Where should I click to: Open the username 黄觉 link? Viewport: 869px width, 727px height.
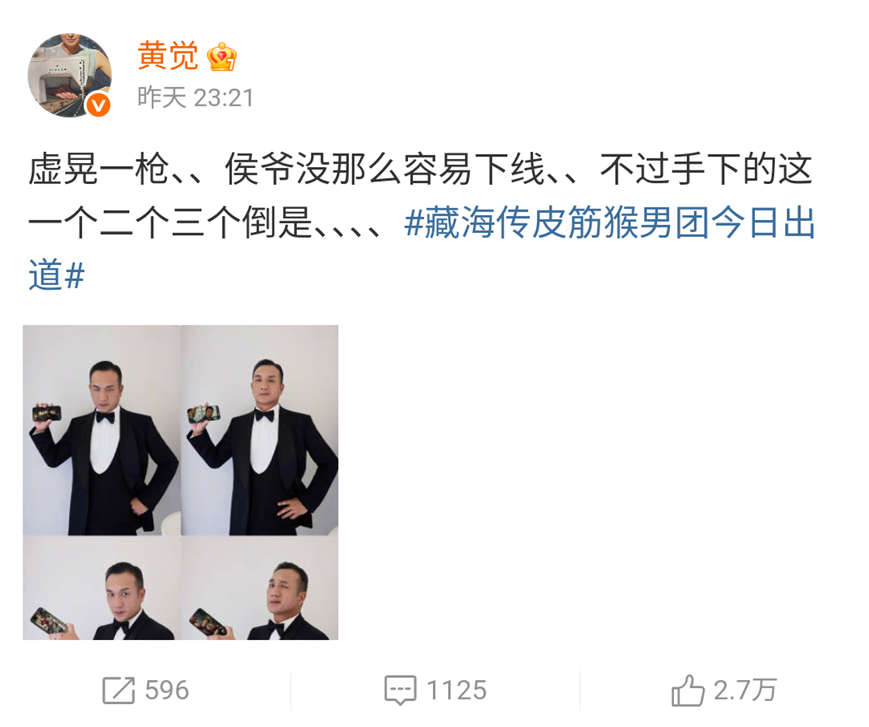click(x=168, y=56)
